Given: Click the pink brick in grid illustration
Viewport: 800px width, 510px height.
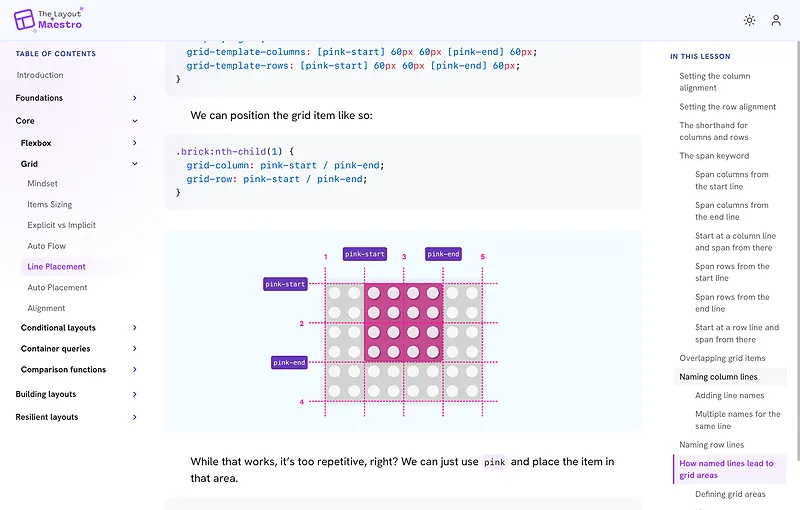Looking at the screenshot, I should click(x=404, y=323).
